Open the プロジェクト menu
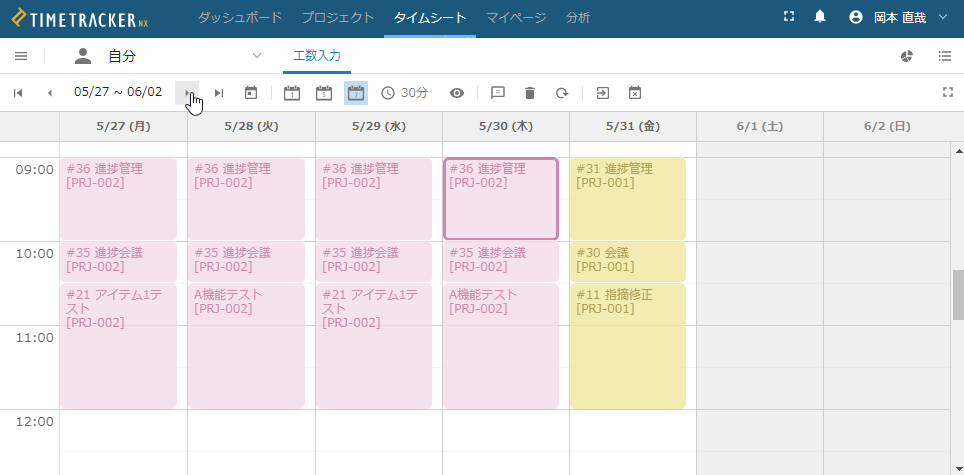 [339, 17]
